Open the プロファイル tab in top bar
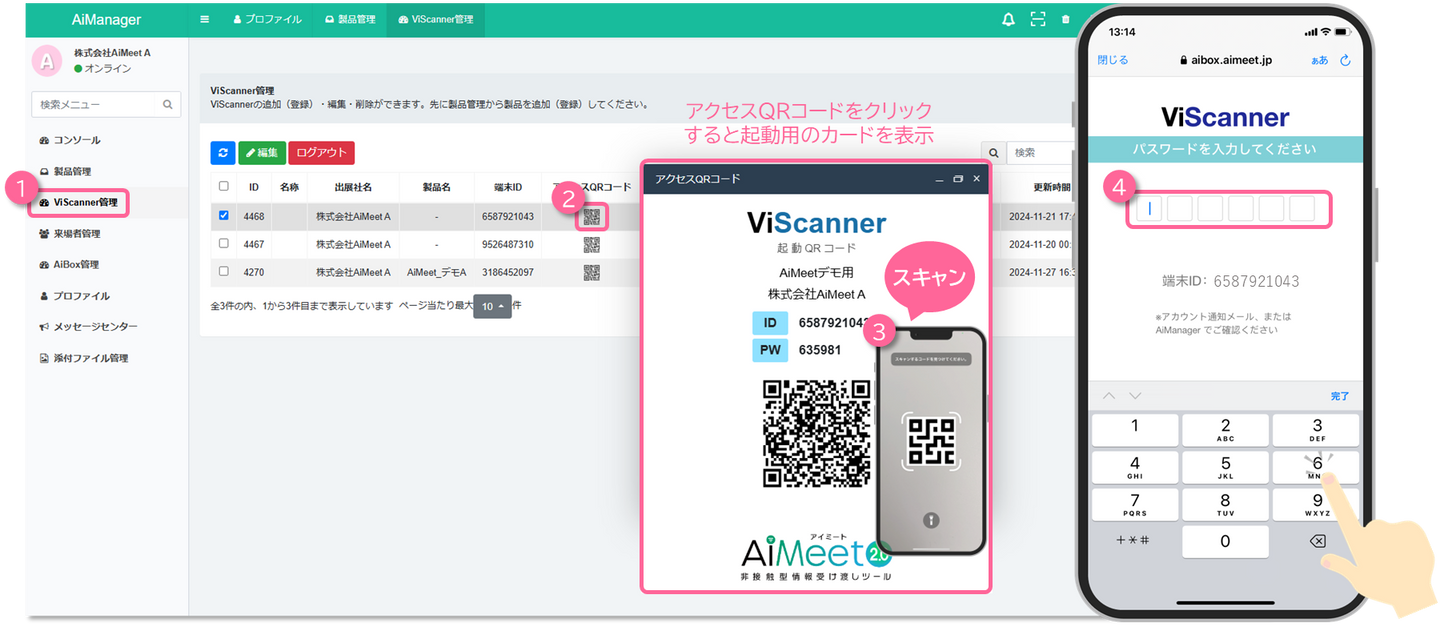The image size is (1452, 639). click(266, 19)
